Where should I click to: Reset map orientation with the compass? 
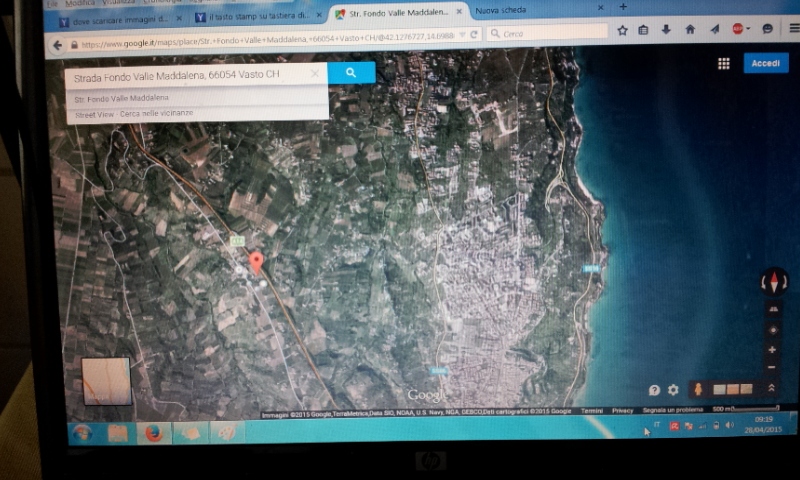(x=773, y=282)
